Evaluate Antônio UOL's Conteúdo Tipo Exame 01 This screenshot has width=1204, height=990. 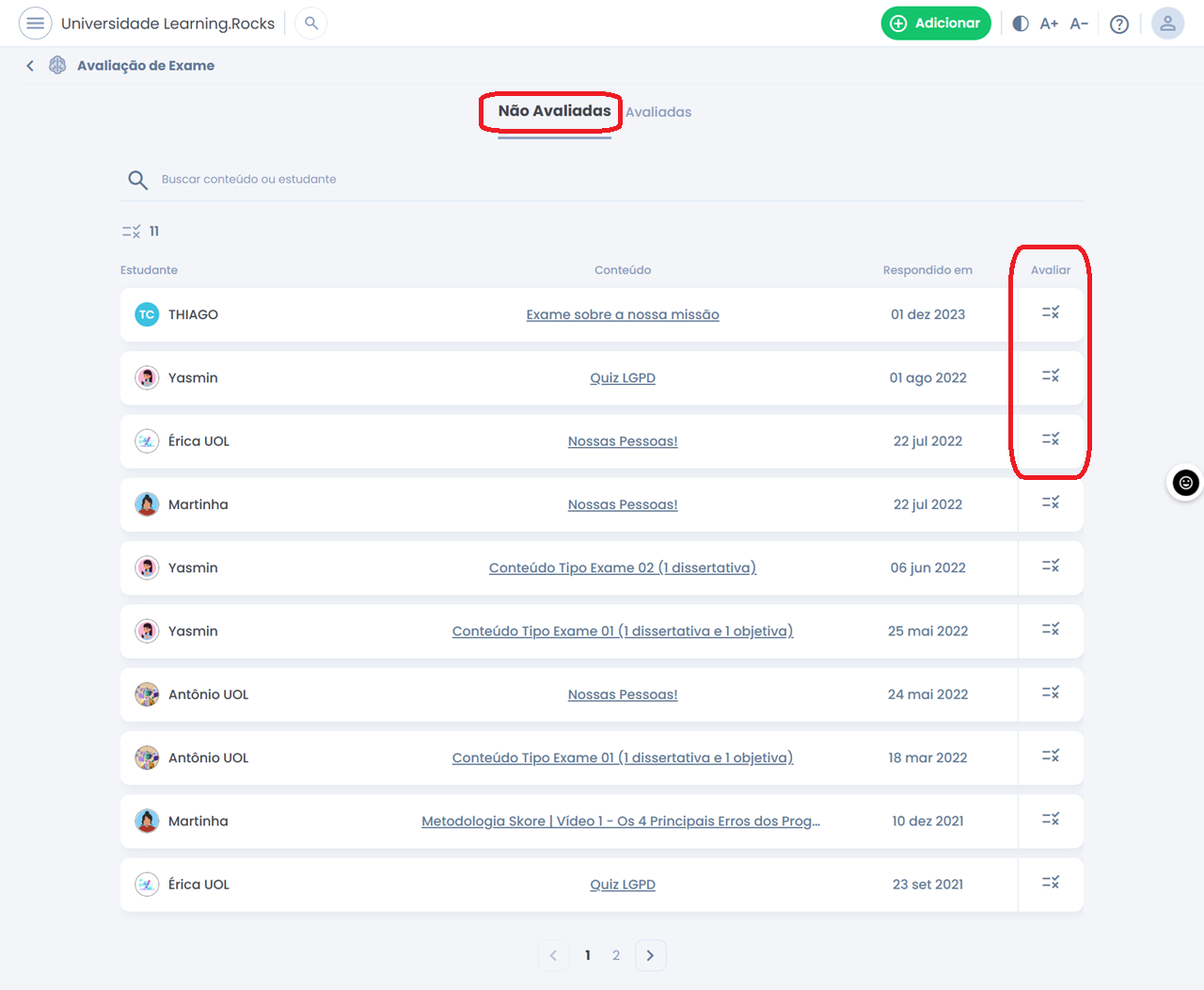point(1051,756)
